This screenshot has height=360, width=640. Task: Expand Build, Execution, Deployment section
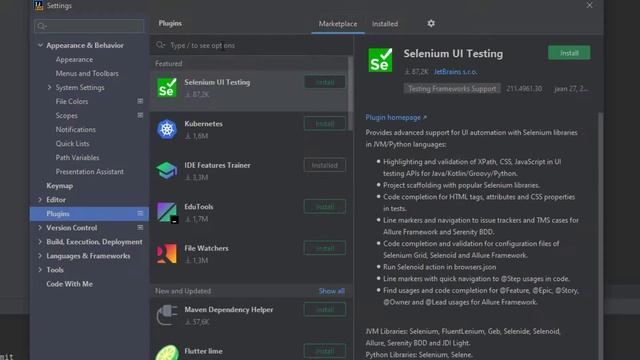click(x=40, y=242)
